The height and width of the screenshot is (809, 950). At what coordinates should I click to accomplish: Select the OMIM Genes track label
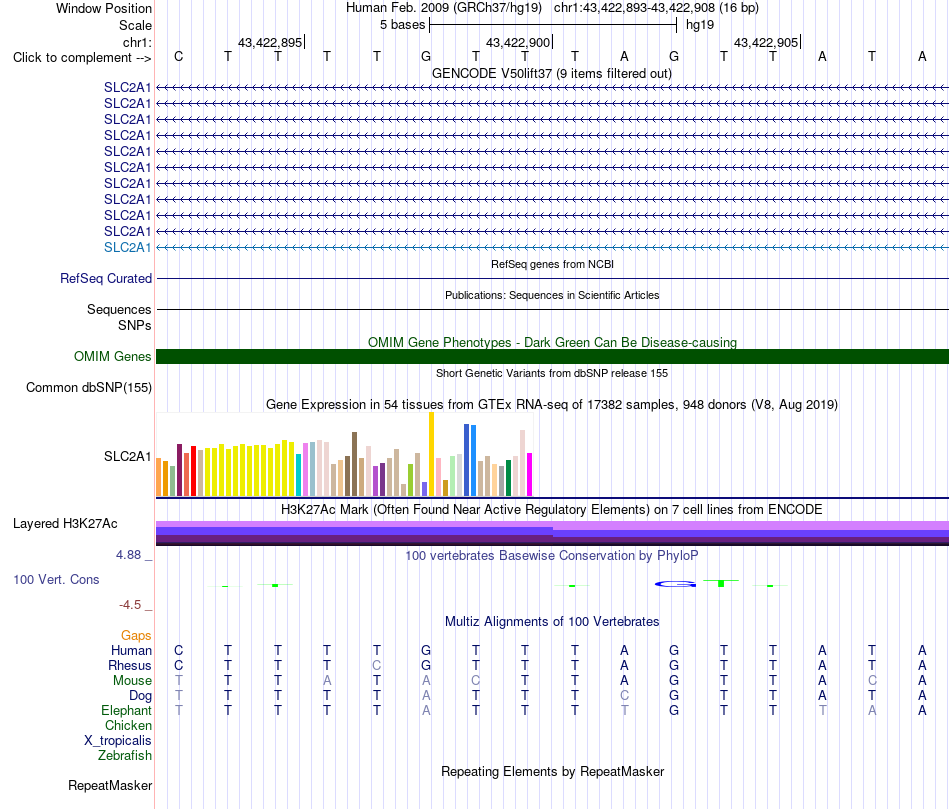point(113,356)
